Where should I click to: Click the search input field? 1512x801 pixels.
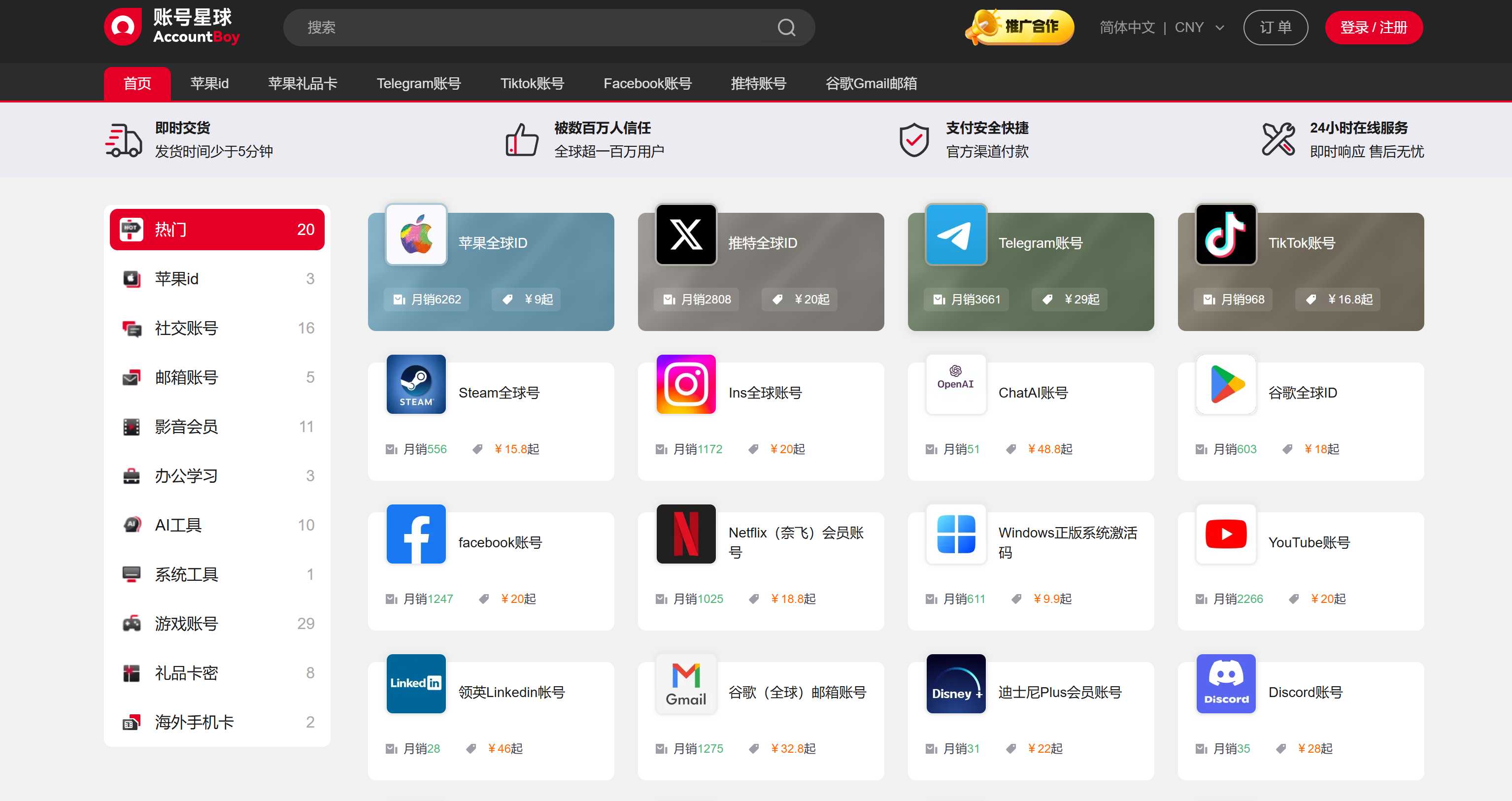(x=528, y=27)
